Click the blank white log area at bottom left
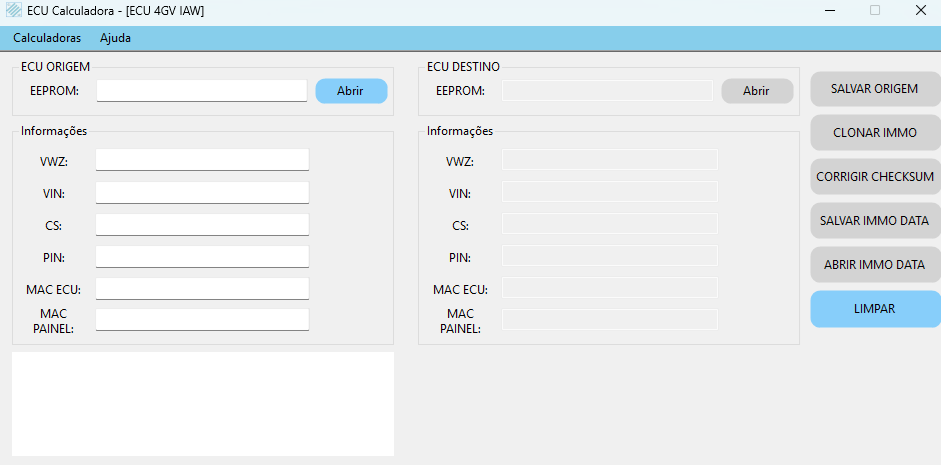The width and height of the screenshot is (941, 465). 203,403
